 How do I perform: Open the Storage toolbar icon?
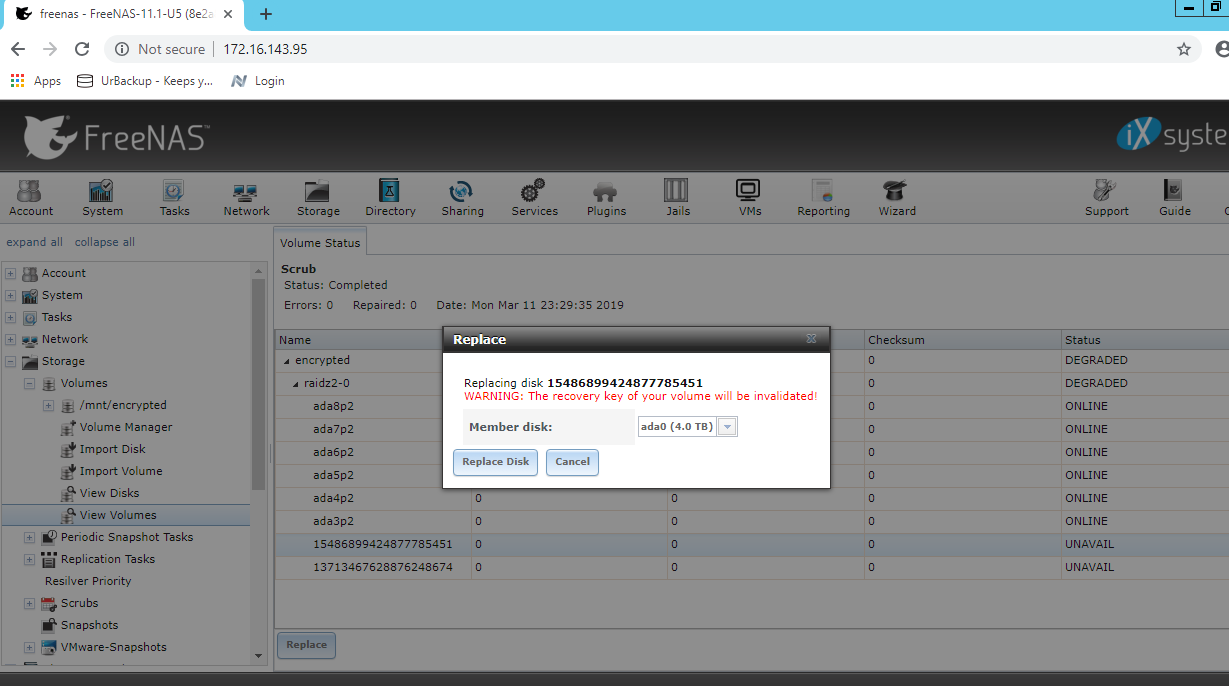pyautogui.click(x=318, y=198)
